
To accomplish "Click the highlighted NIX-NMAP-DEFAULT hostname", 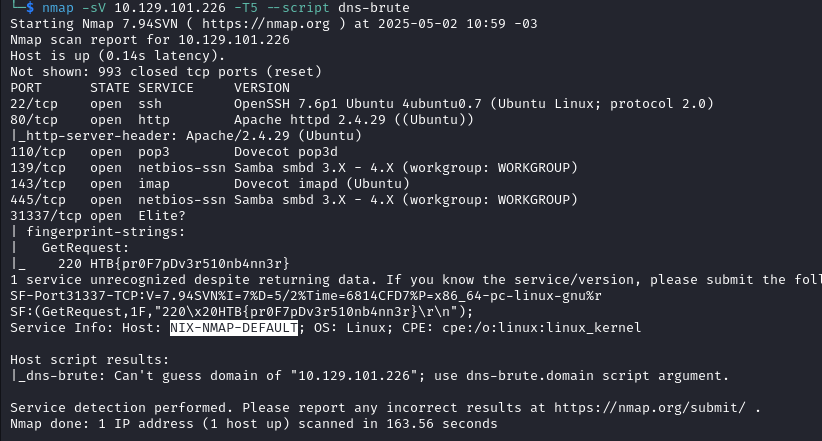I will click(x=234, y=328).
